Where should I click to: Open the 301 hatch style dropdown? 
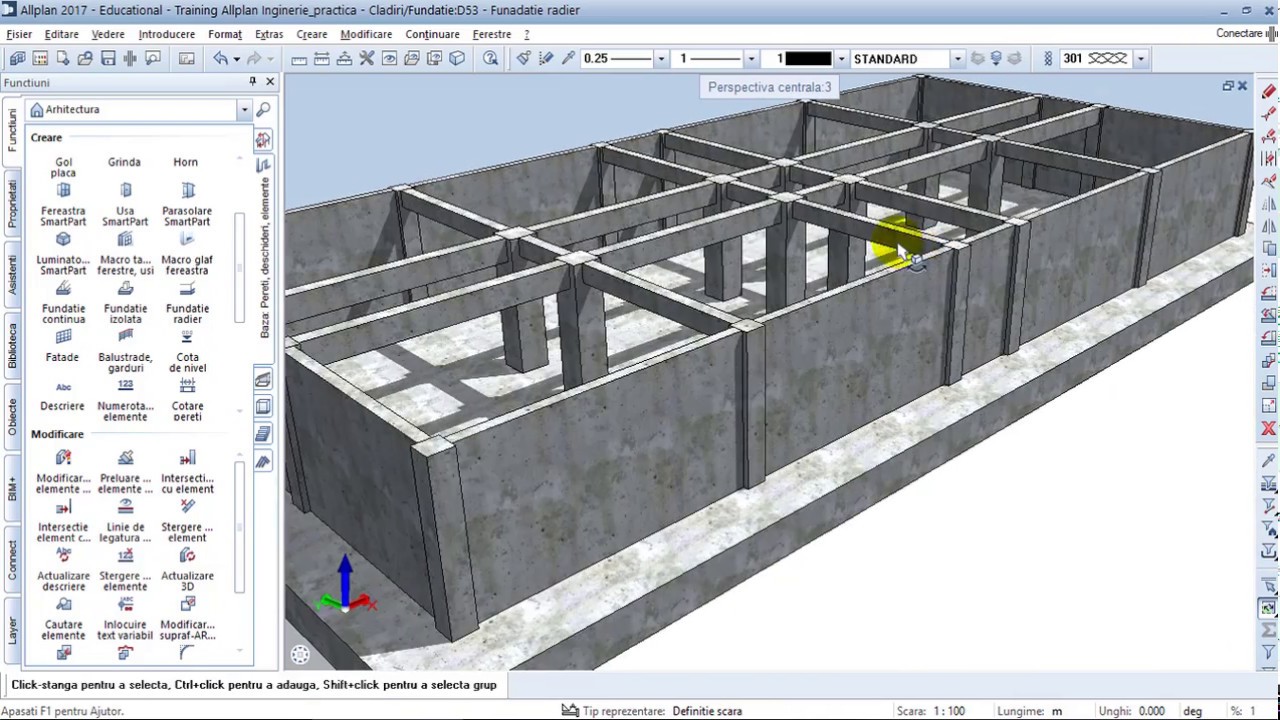tap(1140, 59)
